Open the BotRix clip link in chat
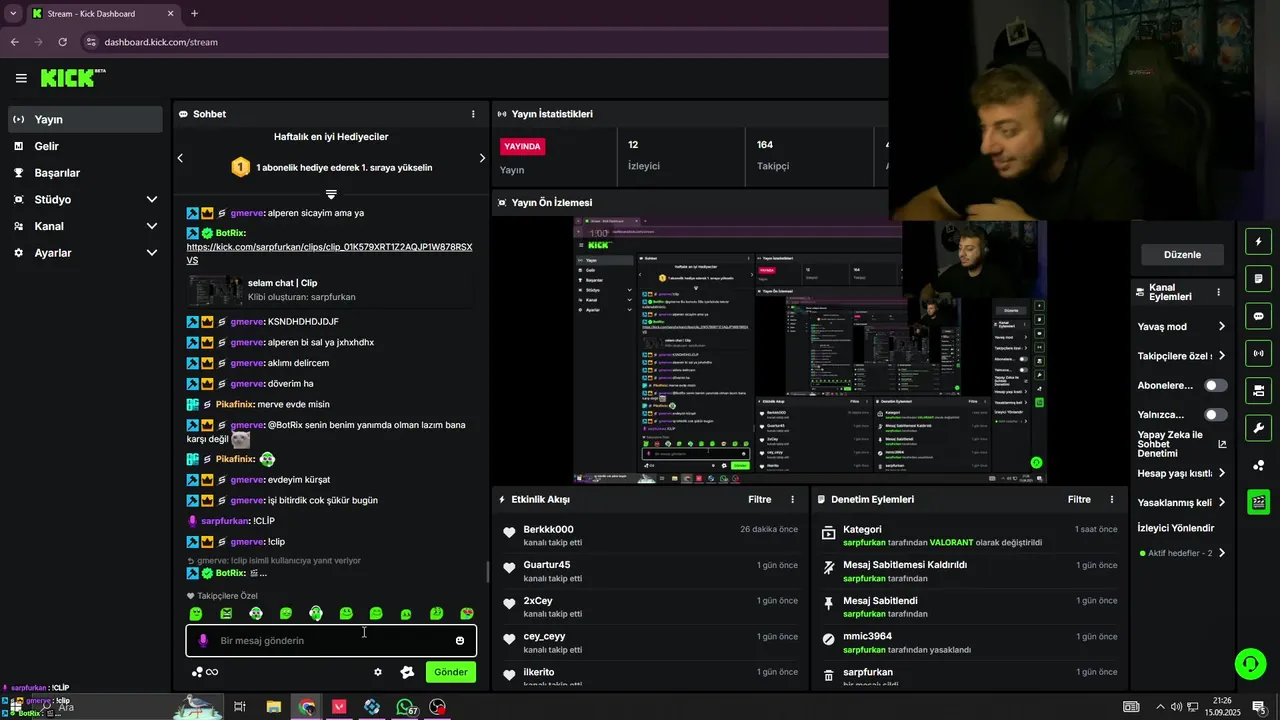This screenshot has height=720, width=1280. coord(329,253)
